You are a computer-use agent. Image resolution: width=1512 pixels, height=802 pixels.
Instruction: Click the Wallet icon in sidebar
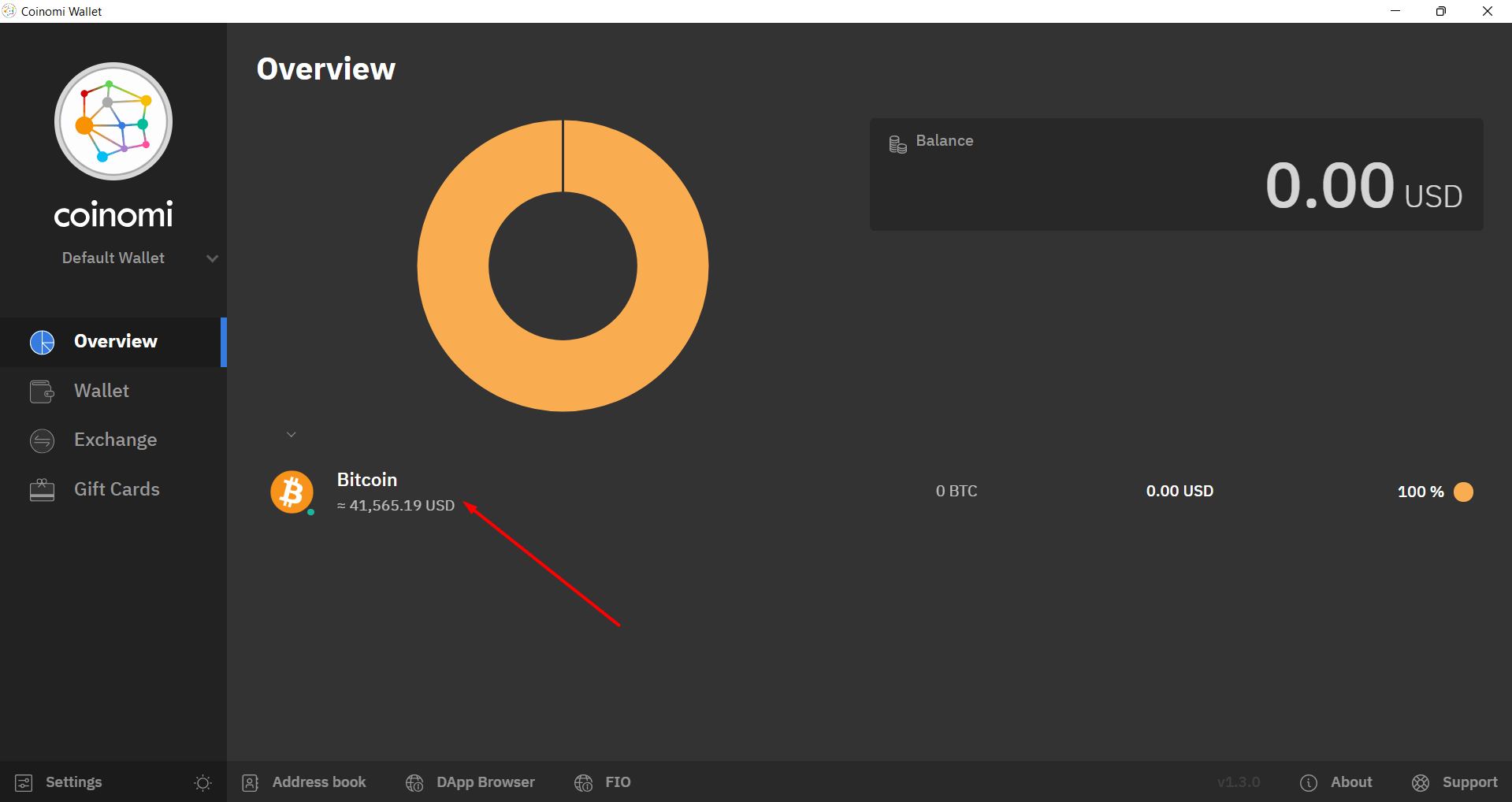[x=43, y=392]
